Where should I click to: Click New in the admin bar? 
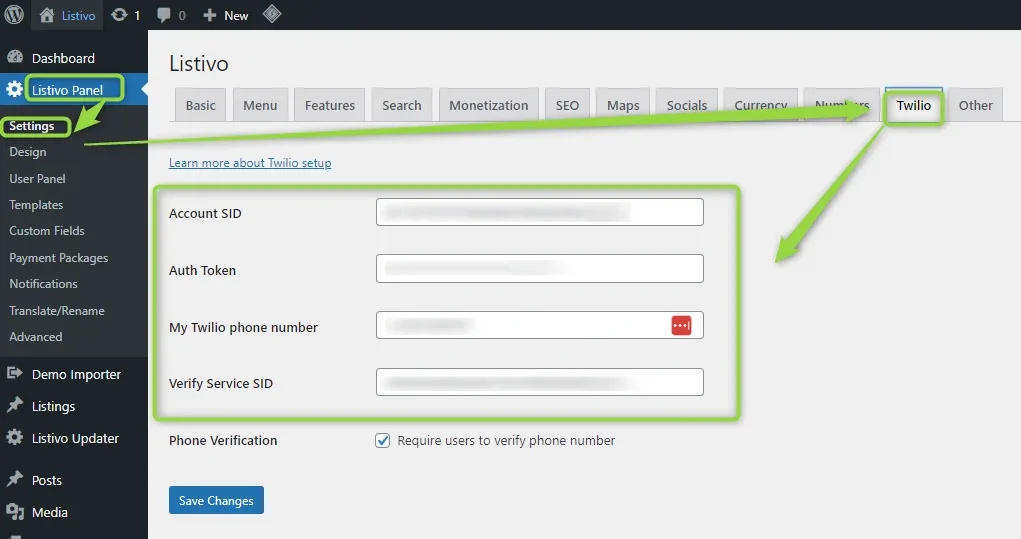click(x=236, y=16)
